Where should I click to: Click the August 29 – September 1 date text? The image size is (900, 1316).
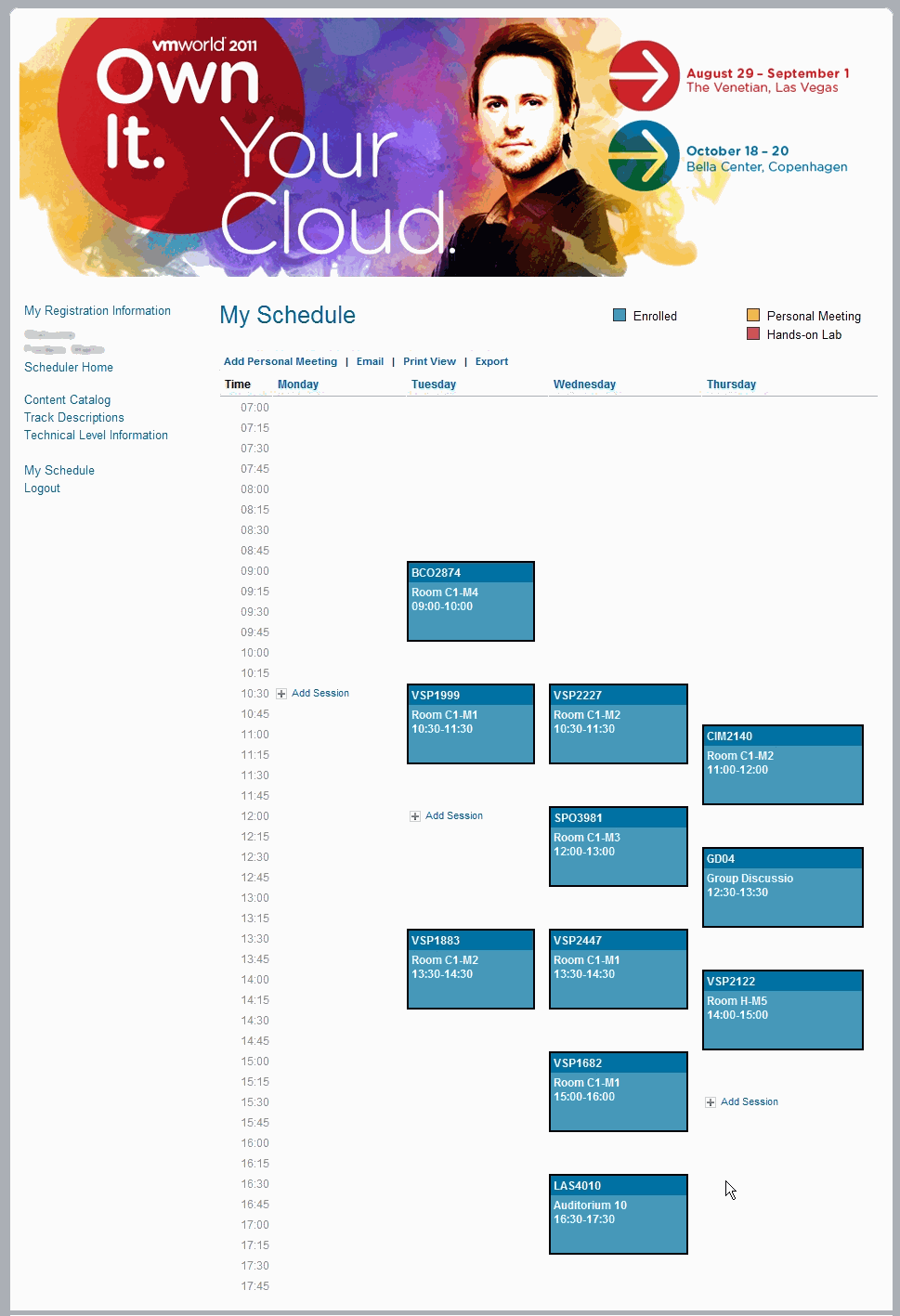click(768, 73)
